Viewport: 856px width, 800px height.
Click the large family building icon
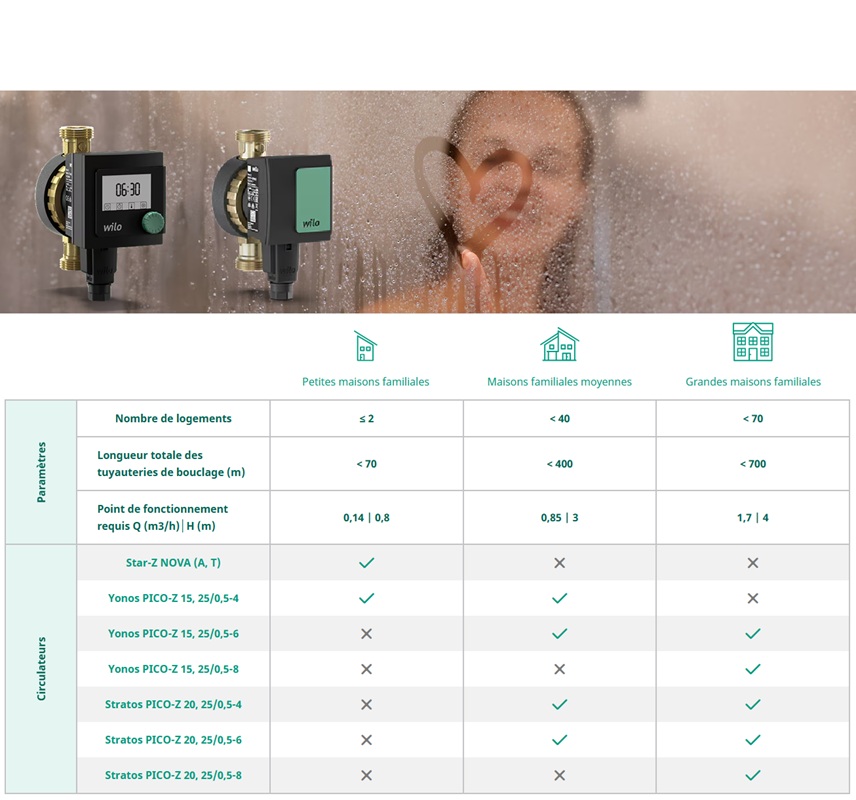(753, 342)
